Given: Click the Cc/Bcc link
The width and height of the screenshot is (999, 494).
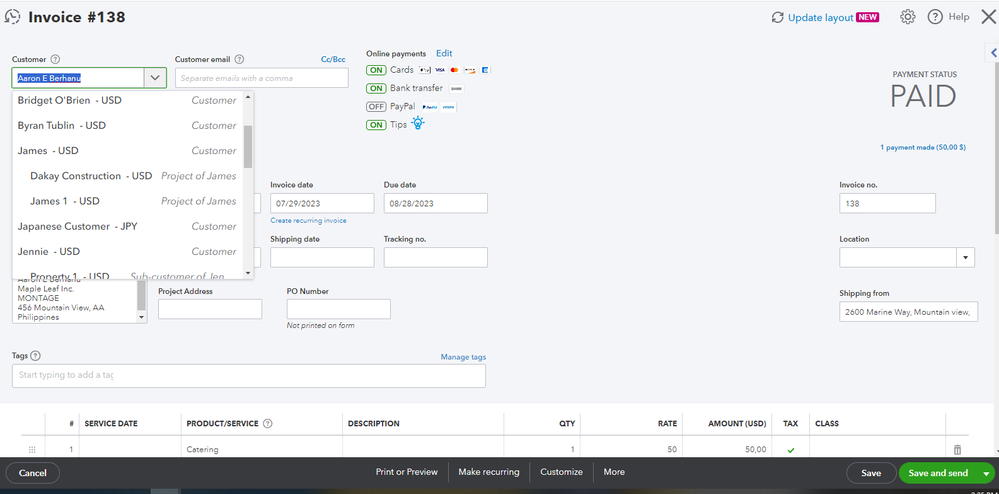Looking at the screenshot, I should tap(333, 59).
